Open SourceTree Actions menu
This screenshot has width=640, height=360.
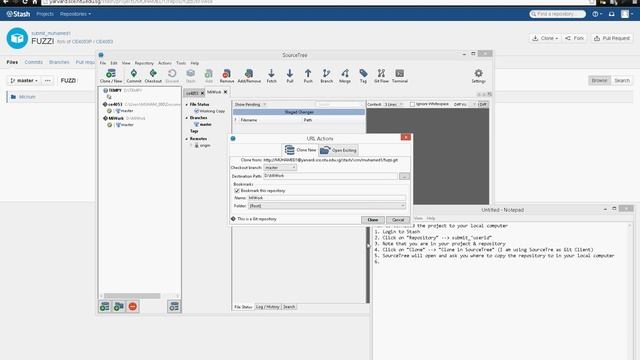coord(165,63)
